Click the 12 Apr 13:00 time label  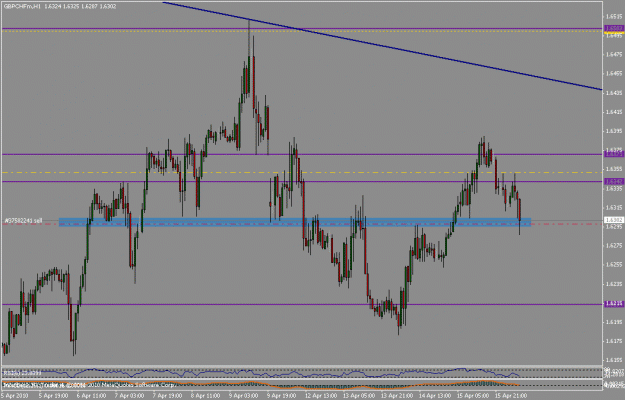320,395
